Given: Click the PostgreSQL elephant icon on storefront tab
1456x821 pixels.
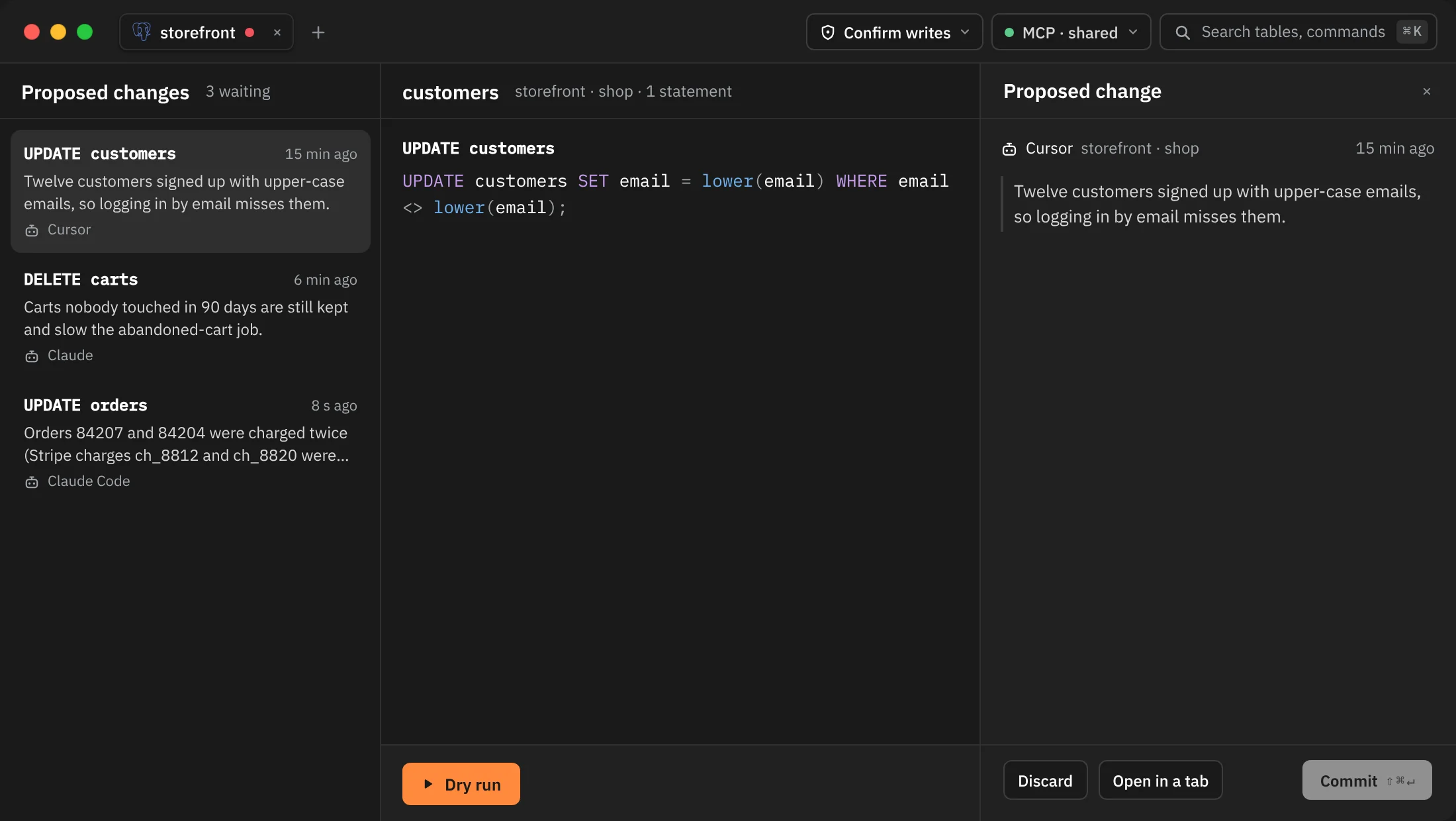Looking at the screenshot, I should point(142,32).
